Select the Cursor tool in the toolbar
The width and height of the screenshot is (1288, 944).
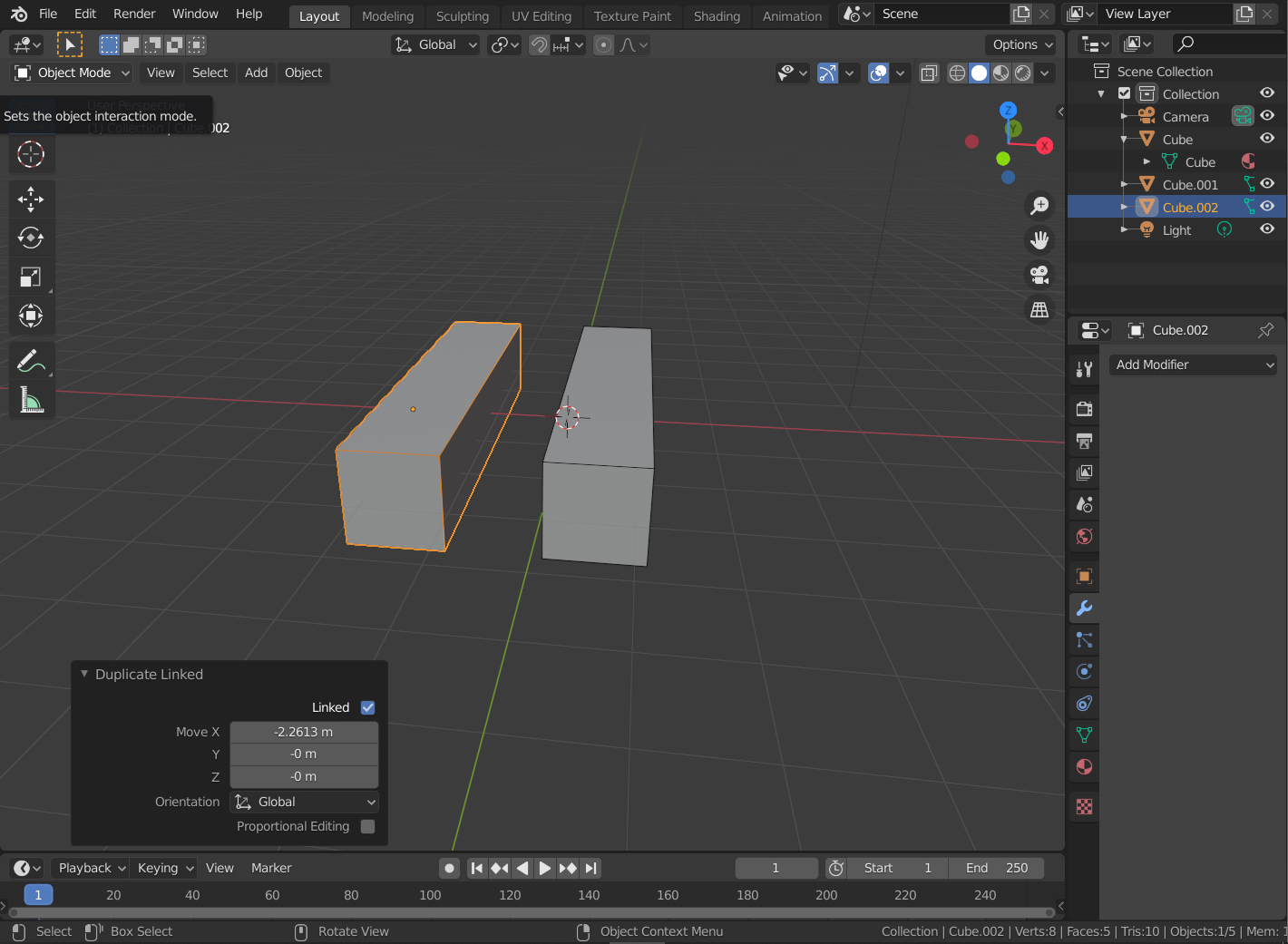(x=31, y=154)
